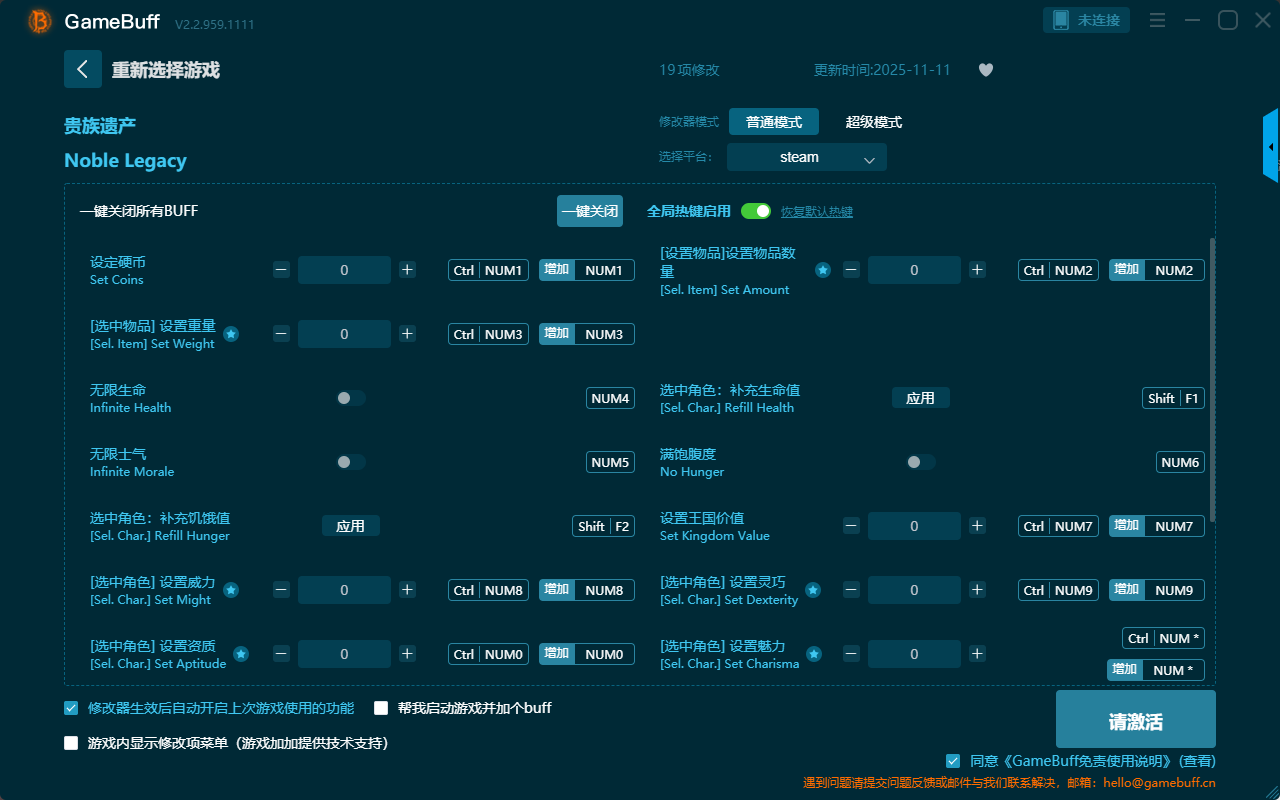
Task: Click the phone not-connected button
Action: 1087,20
